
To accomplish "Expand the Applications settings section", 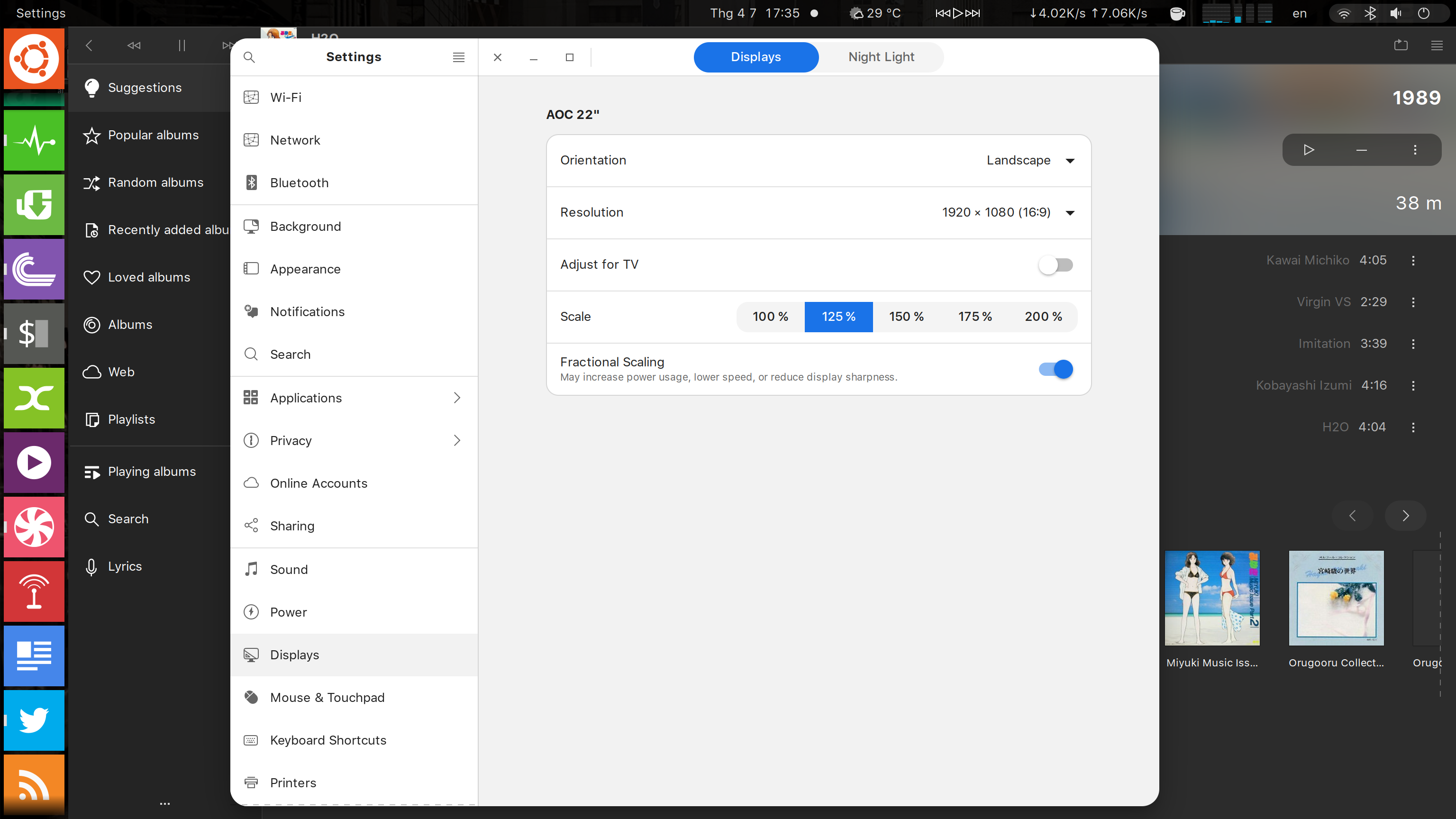I will pos(355,398).
